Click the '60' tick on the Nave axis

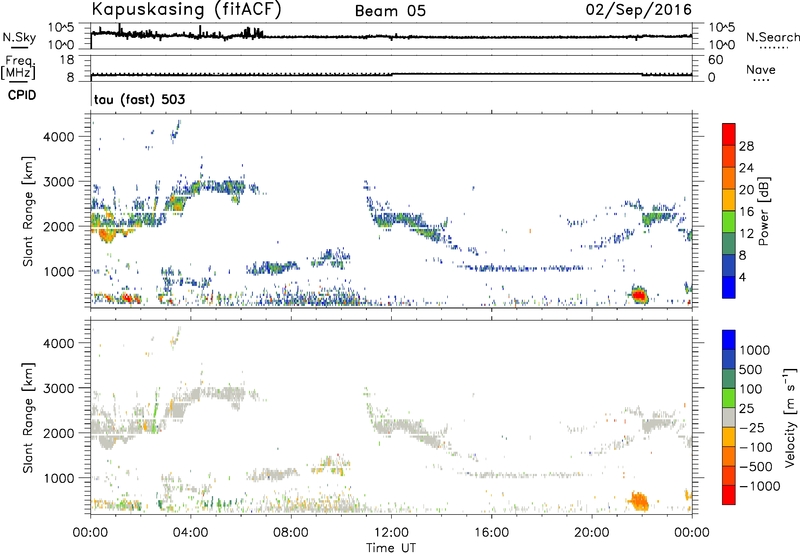[x=715, y=60]
